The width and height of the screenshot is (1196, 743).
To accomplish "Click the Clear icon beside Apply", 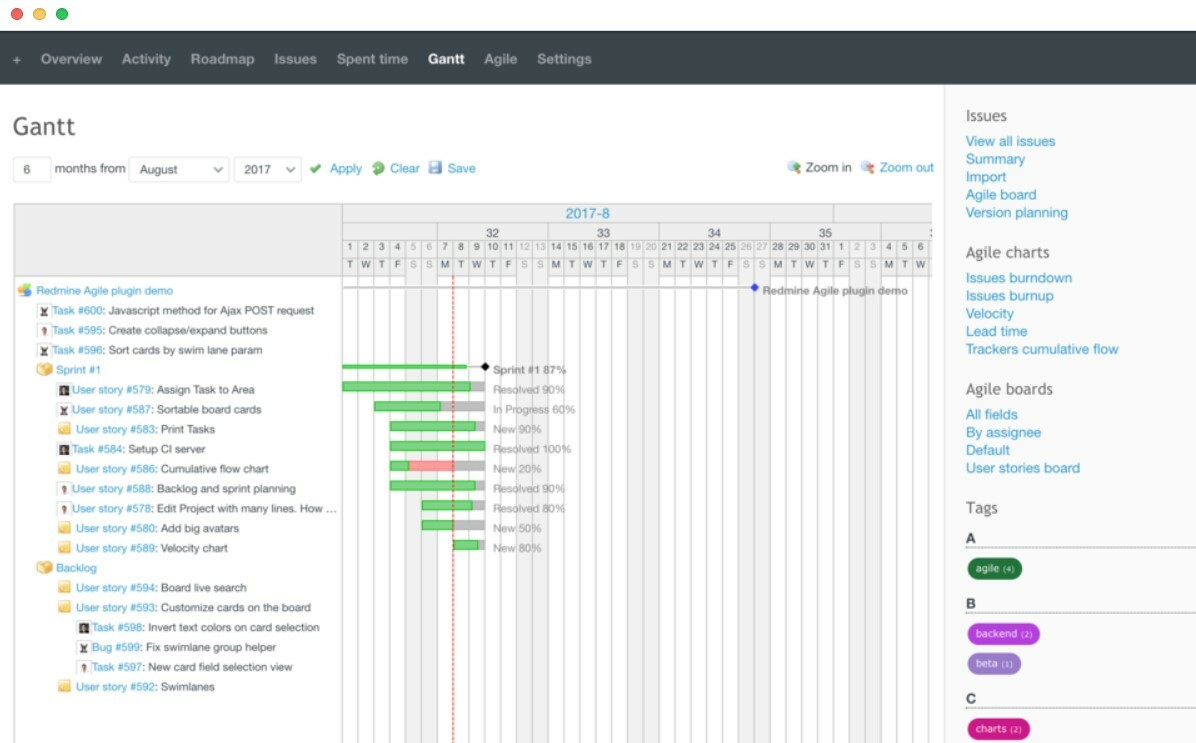I will [378, 168].
